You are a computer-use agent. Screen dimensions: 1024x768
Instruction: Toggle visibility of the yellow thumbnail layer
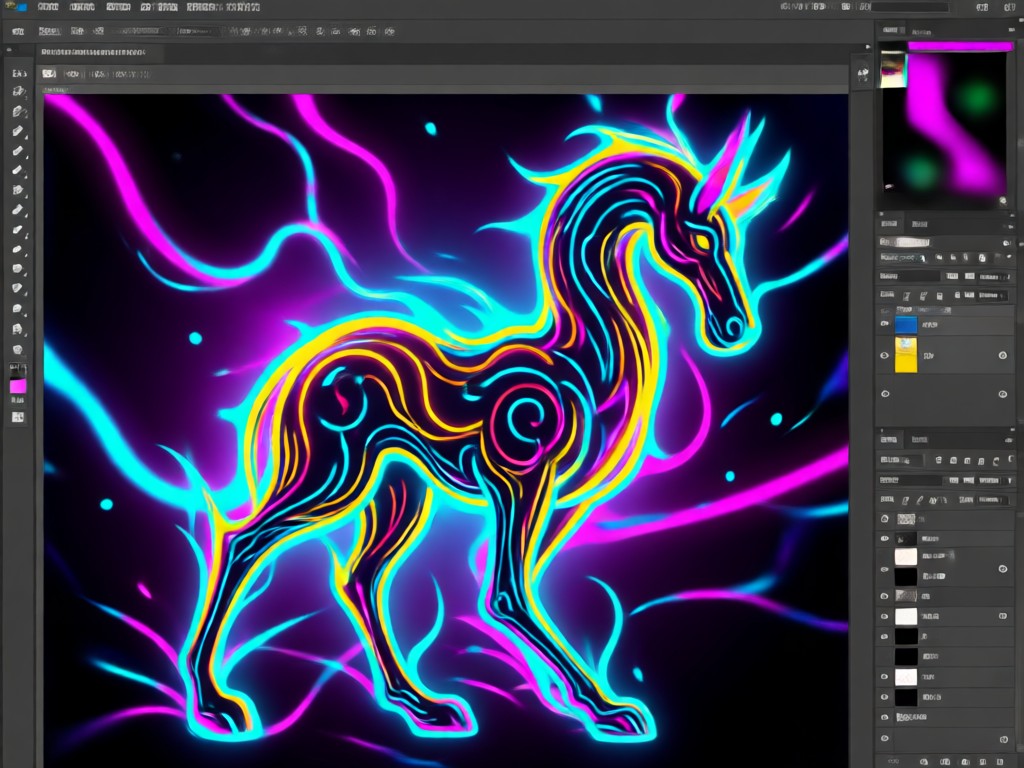pyautogui.click(x=885, y=355)
